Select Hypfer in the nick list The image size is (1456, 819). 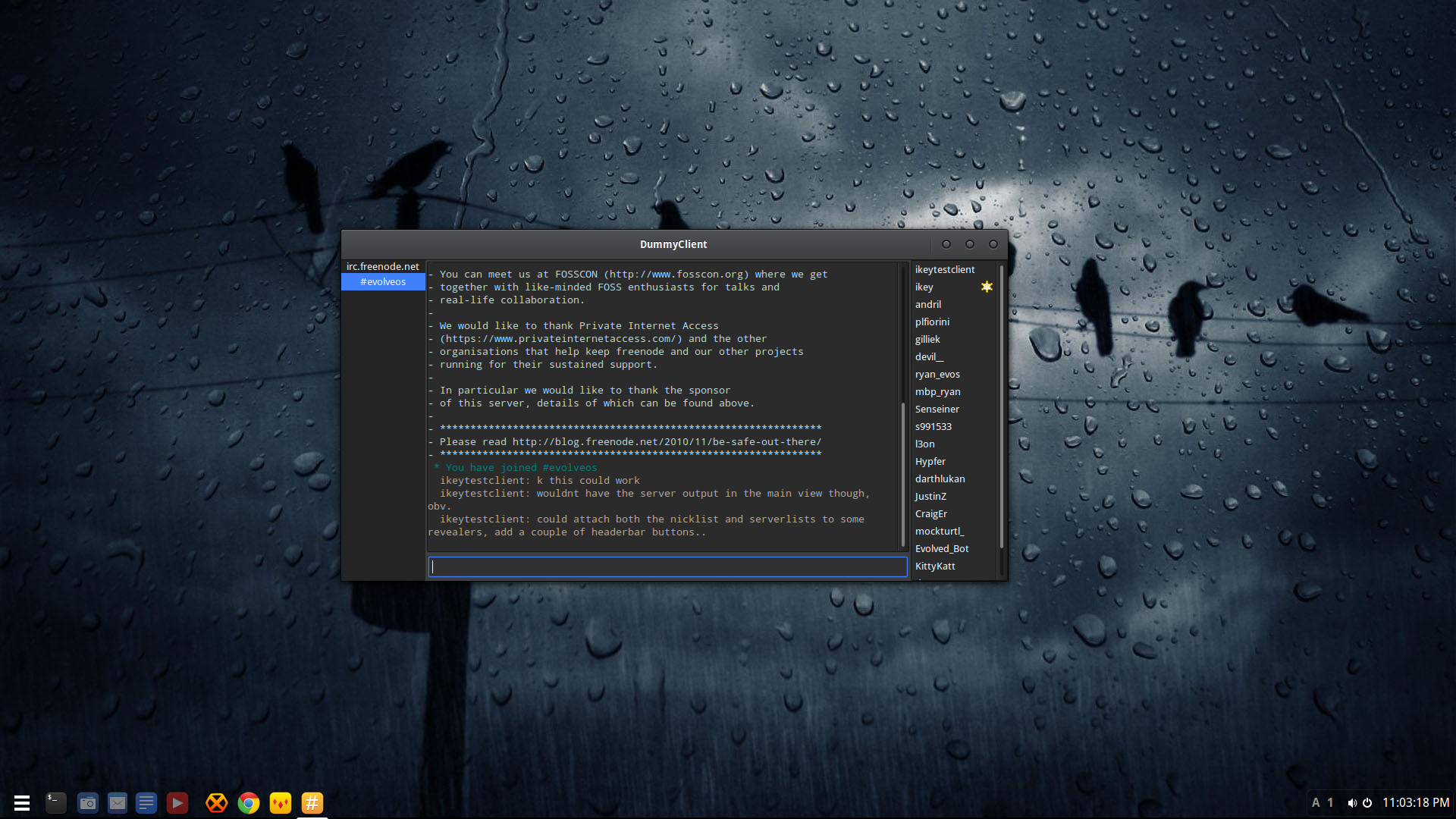954,461
